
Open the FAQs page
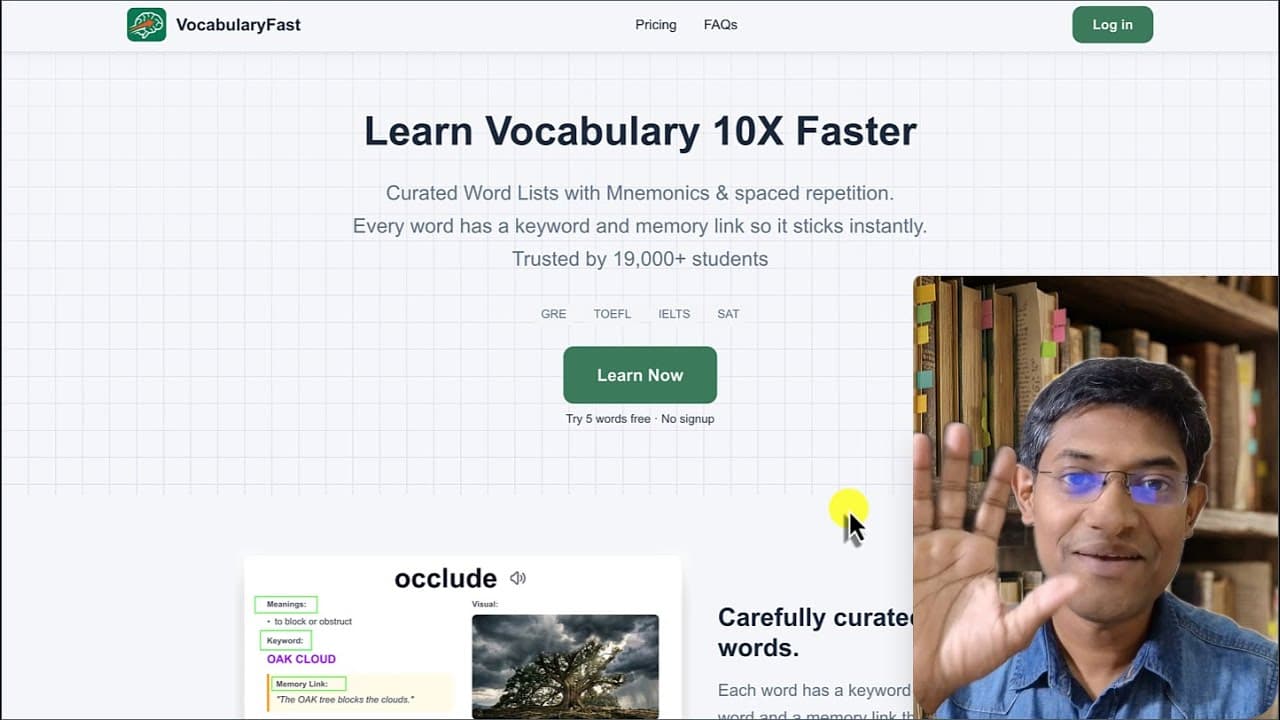720,24
